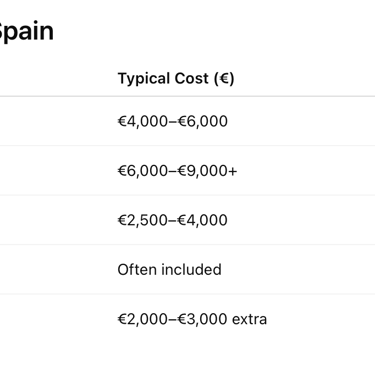The width and height of the screenshot is (375, 366).
Task: Click the €4,000 value in the third row
Action: click(203, 220)
